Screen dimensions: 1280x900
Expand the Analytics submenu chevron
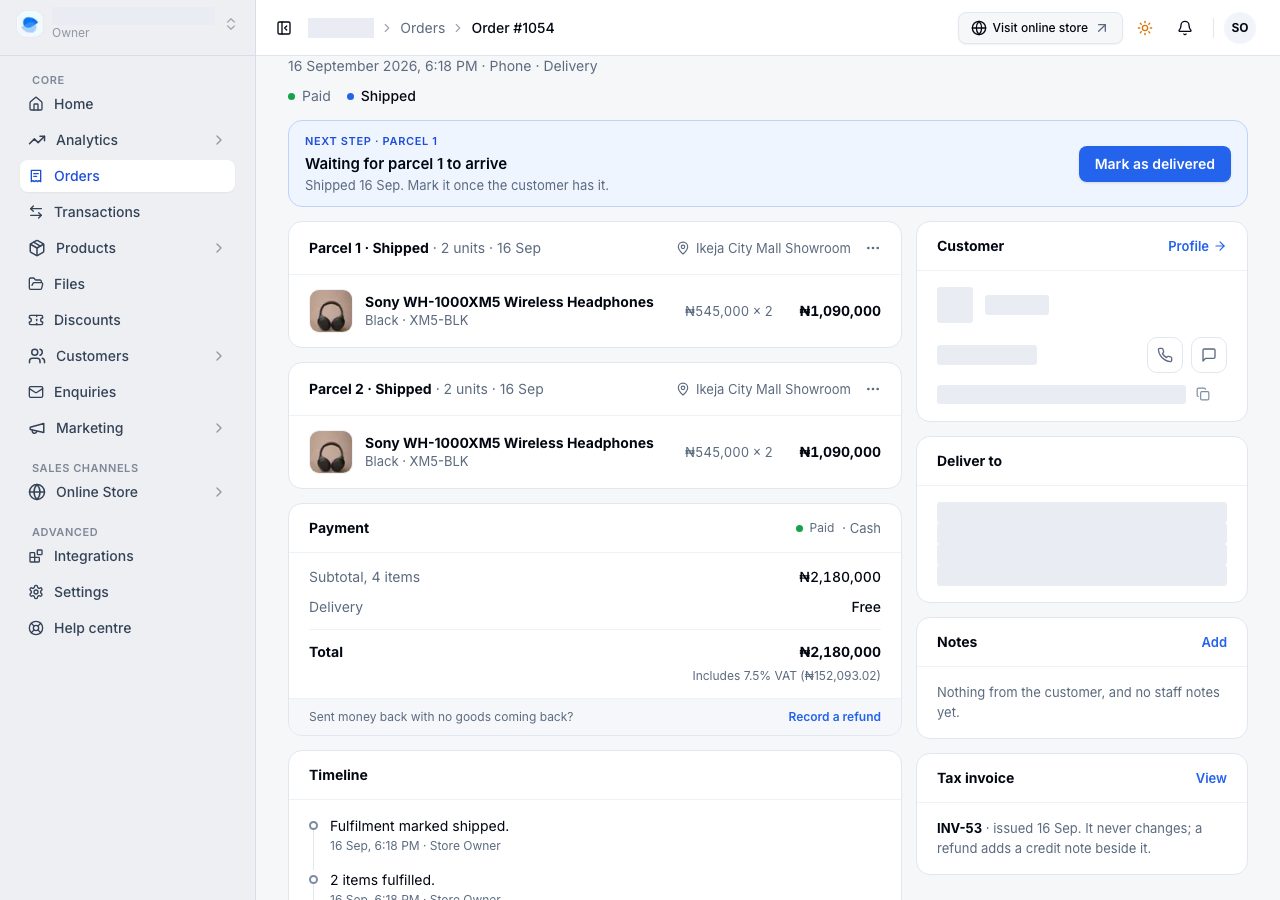[x=218, y=140]
